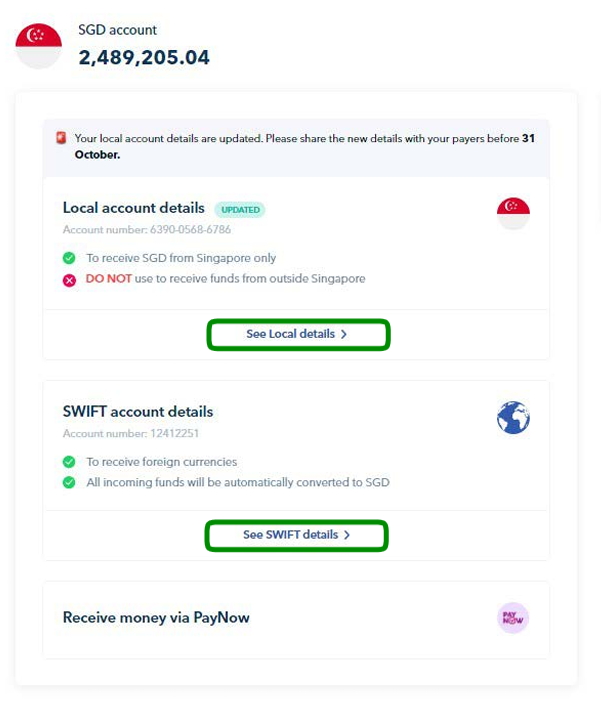Image resolution: width=601 pixels, height=713 pixels.
Task: Expand Receive money via PayNow section
Action: tap(296, 620)
